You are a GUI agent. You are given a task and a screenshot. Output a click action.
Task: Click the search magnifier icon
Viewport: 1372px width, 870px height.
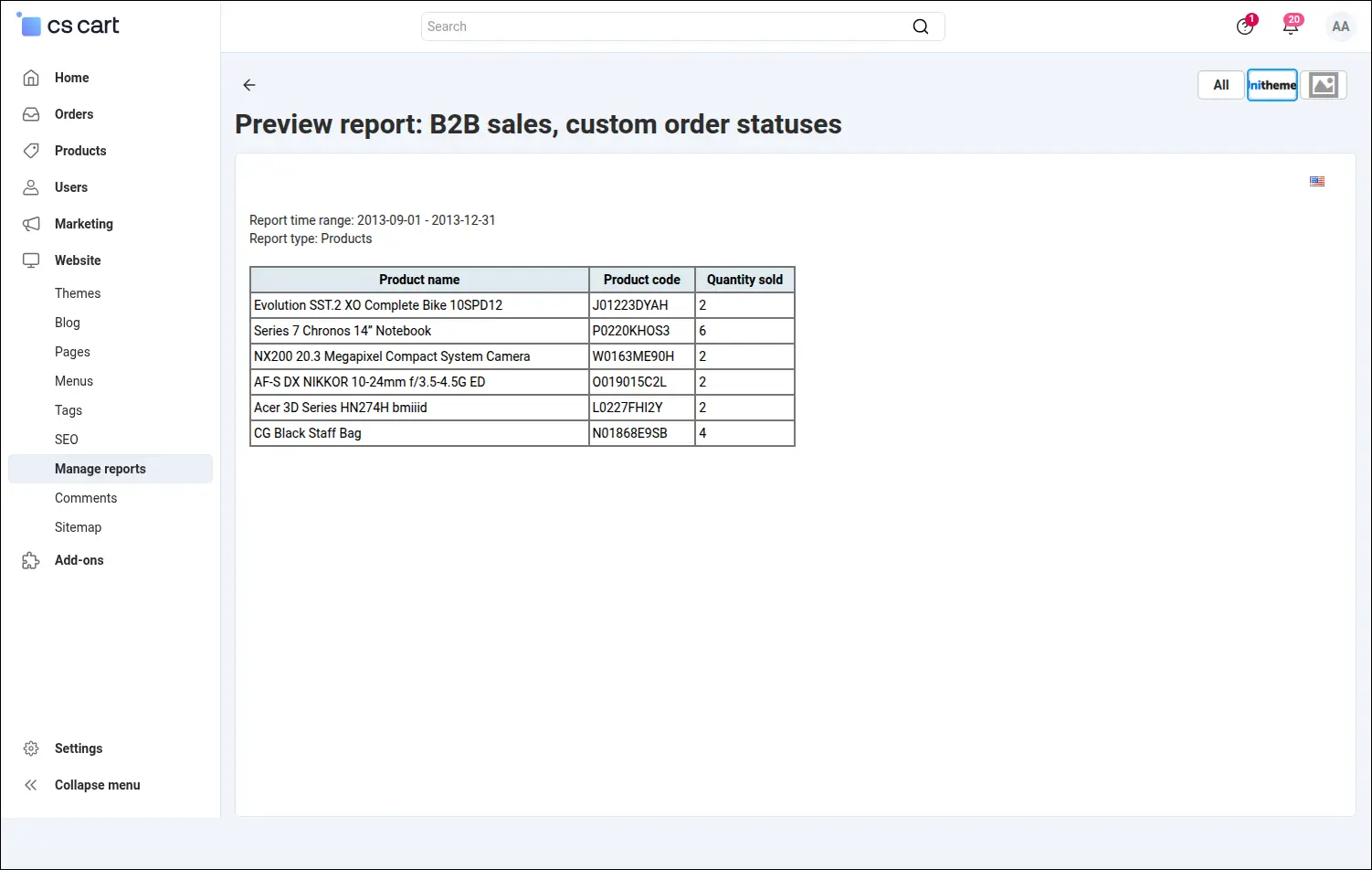[x=921, y=27]
